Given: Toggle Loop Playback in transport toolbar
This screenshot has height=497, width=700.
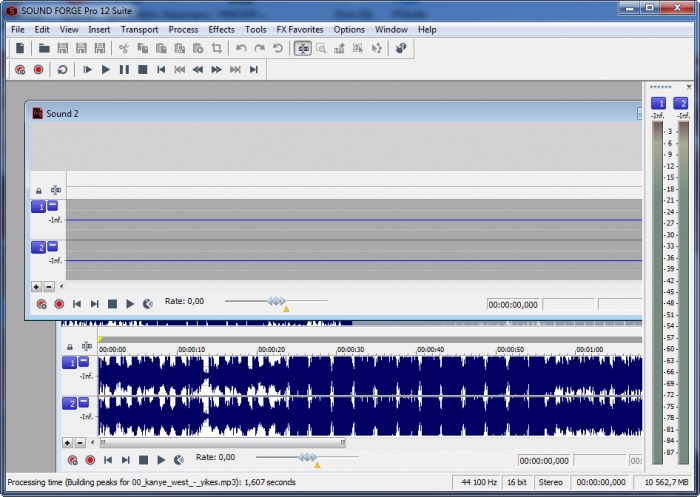Looking at the screenshot, I should pyautogui.click(x=63, y=70).
